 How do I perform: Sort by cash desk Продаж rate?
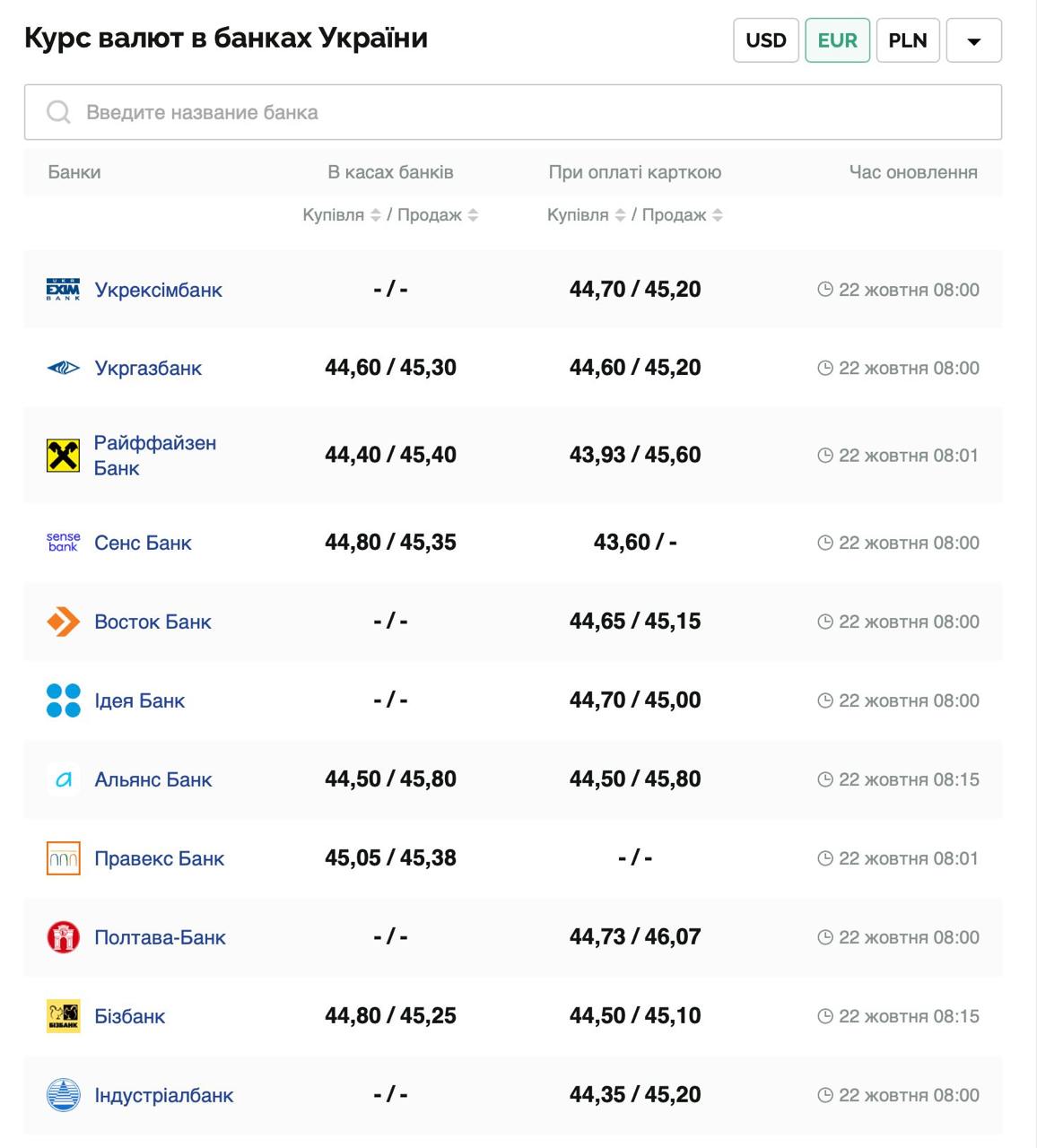pyautogui.click(x=473, y=215)
